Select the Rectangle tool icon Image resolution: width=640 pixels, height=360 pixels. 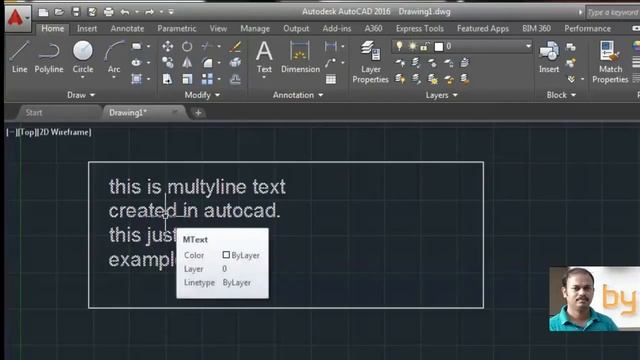[x=136, y=46]
